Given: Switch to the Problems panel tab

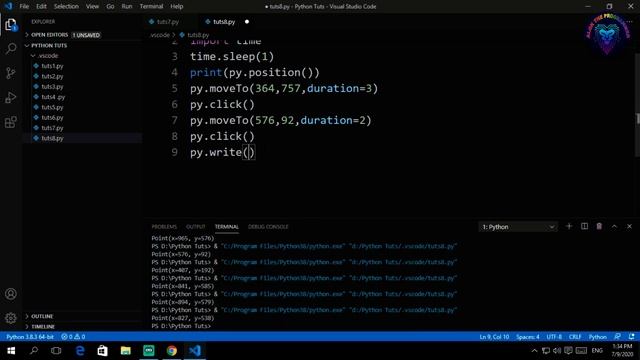Looking at the screenshot, I should (164, 227).
